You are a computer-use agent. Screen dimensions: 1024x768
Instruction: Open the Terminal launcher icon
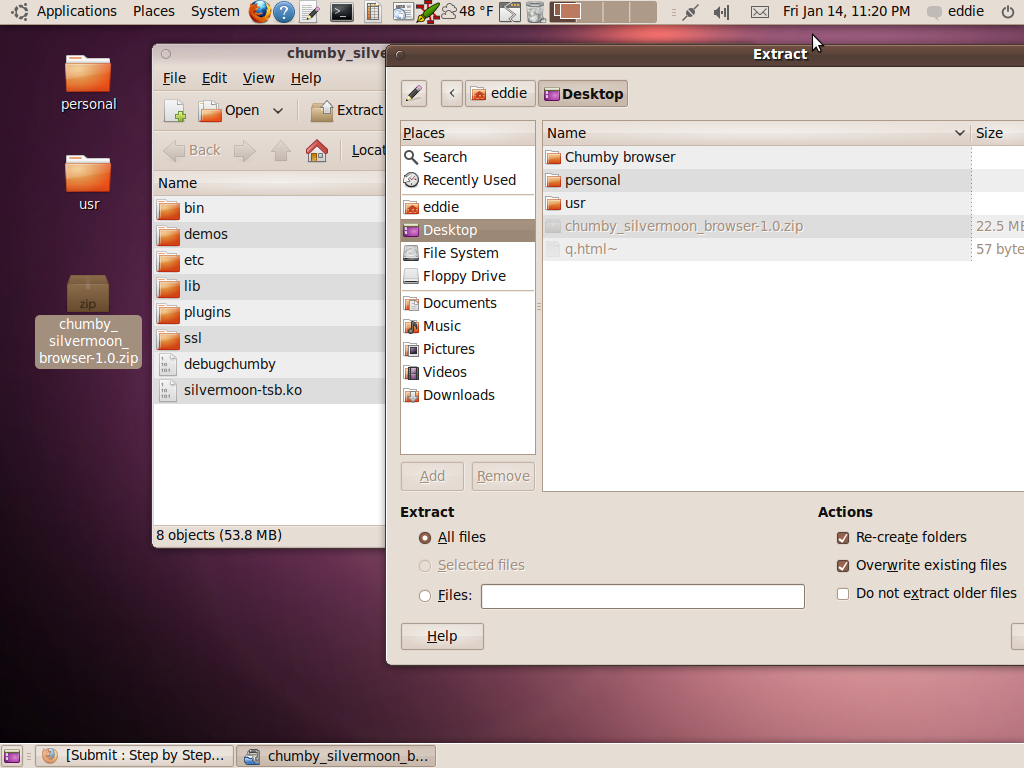342,12
